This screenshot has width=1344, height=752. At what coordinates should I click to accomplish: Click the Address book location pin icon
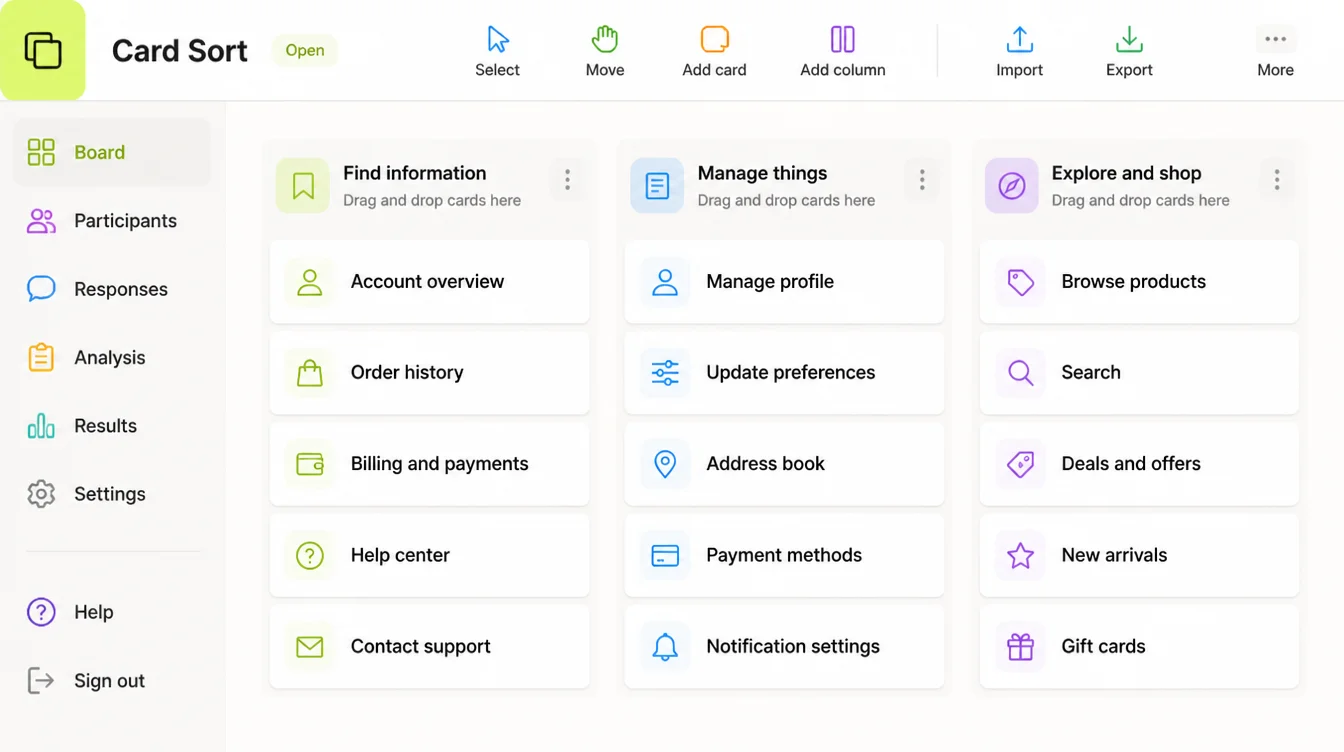(x=665, y=464)
